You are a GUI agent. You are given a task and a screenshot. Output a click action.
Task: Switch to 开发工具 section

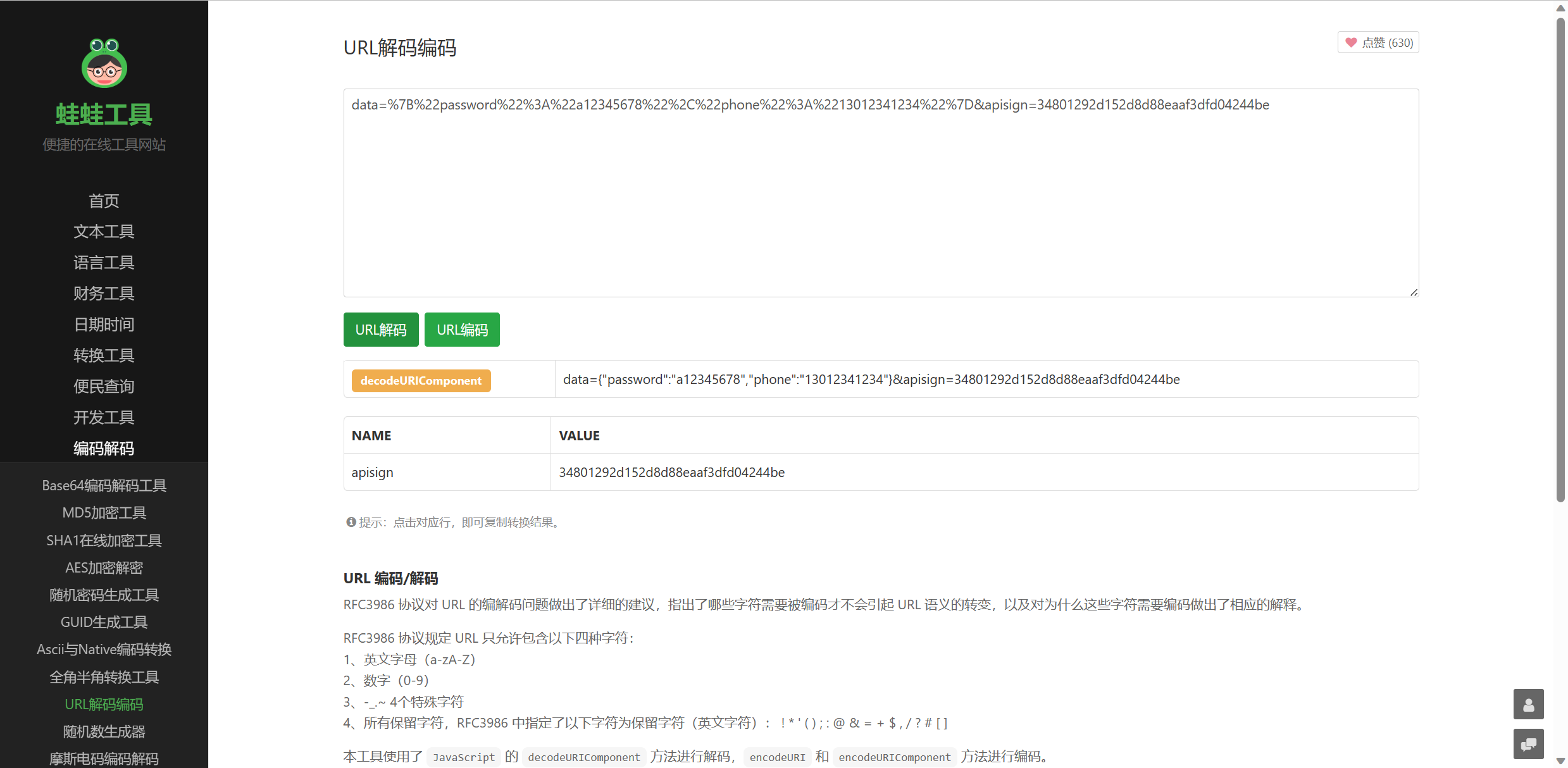(104, 418)
